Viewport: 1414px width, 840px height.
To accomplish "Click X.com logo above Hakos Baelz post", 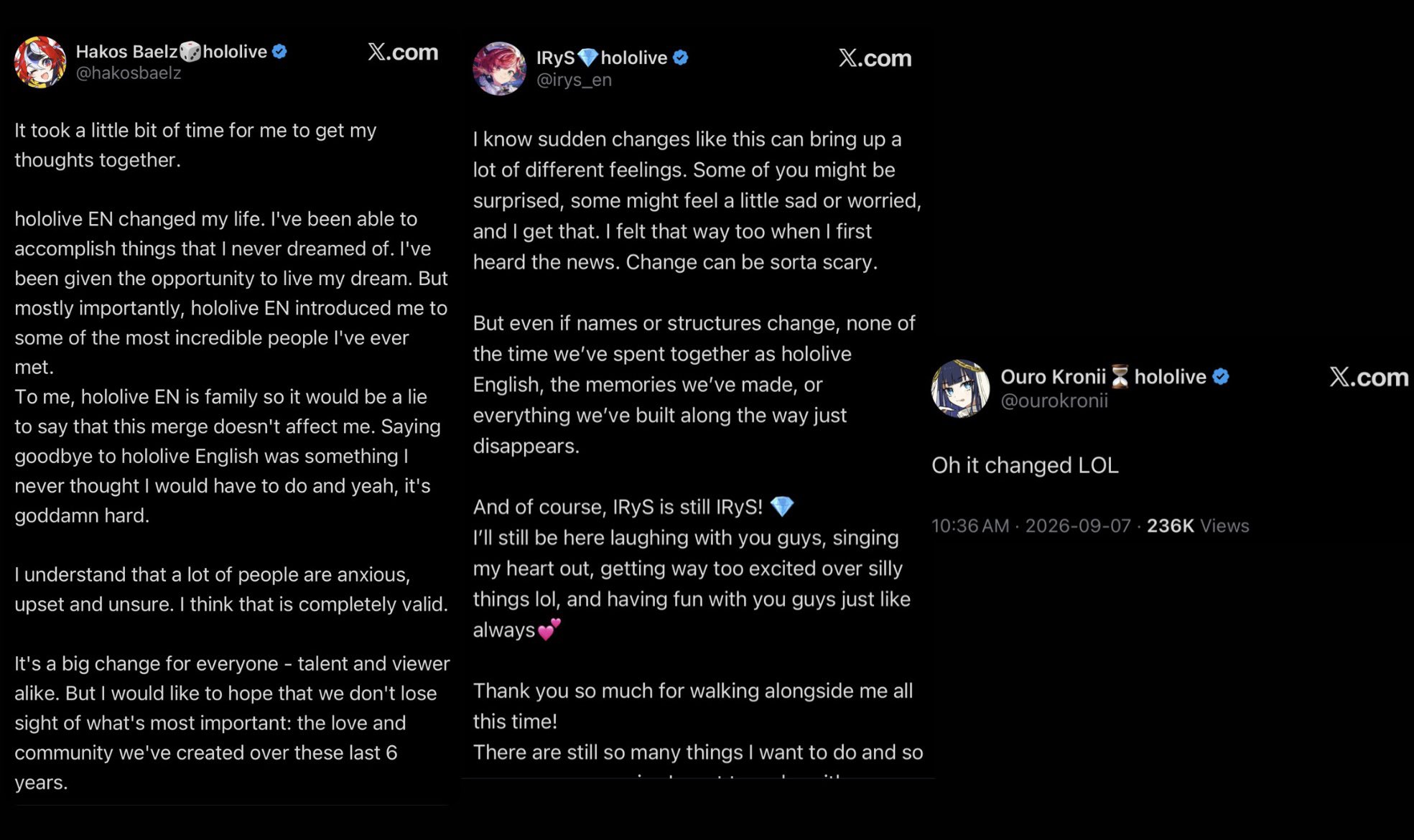I will pyautogui.click(x=403, y=52).
